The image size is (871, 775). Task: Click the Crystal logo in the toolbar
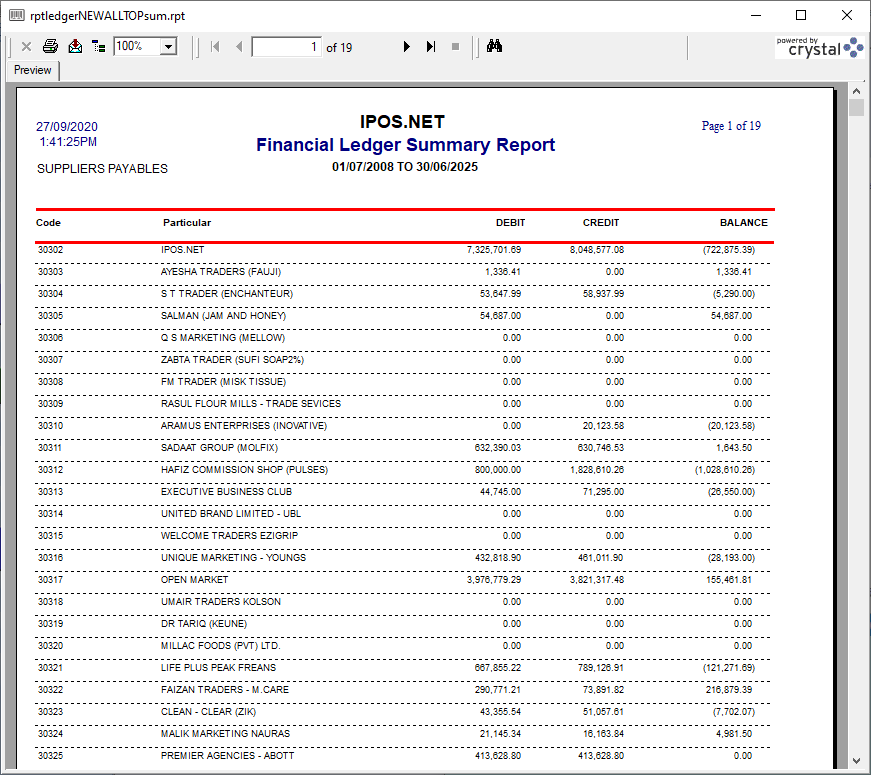(820, 47)
